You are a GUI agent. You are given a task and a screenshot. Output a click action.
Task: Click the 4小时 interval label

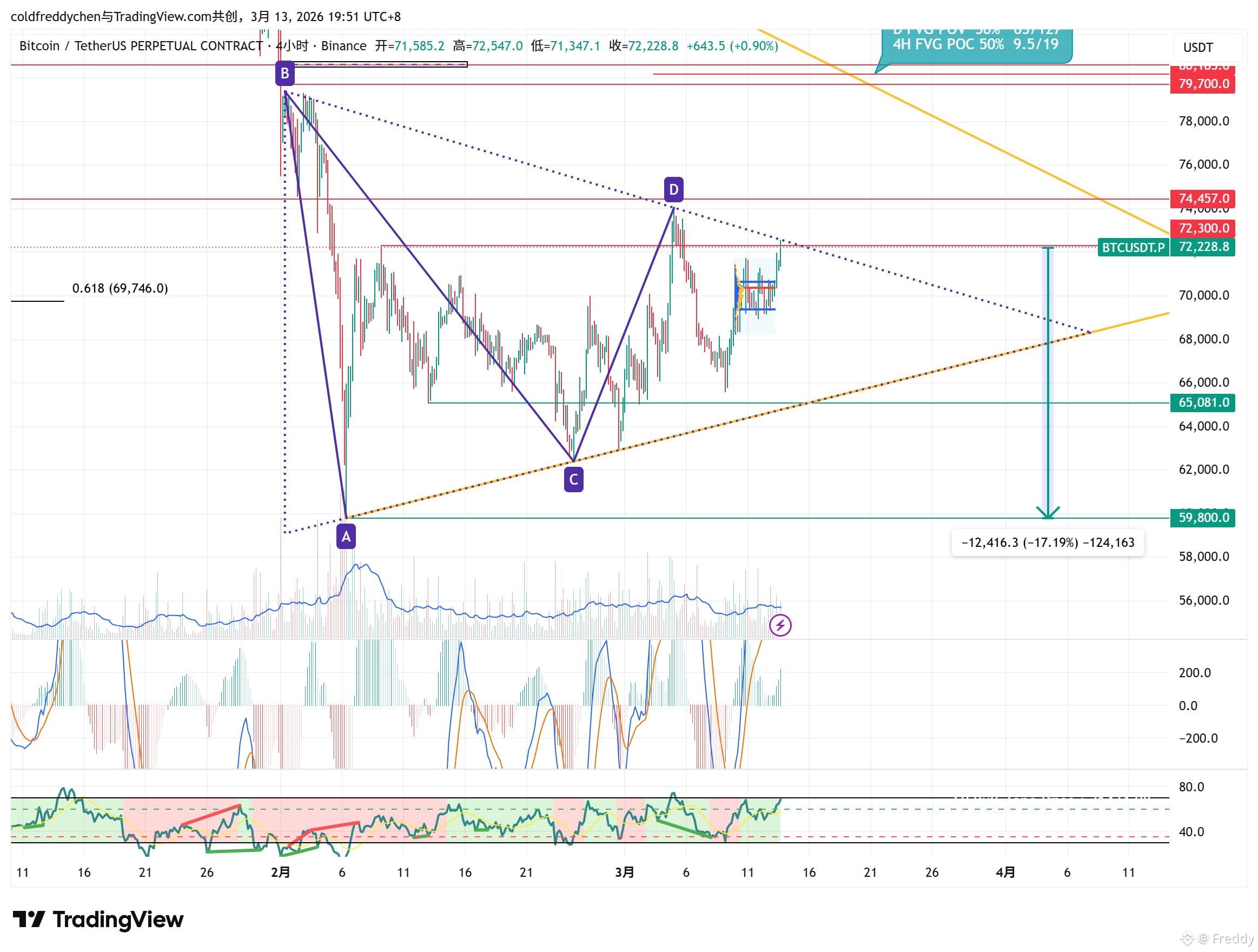click(292, 46)
